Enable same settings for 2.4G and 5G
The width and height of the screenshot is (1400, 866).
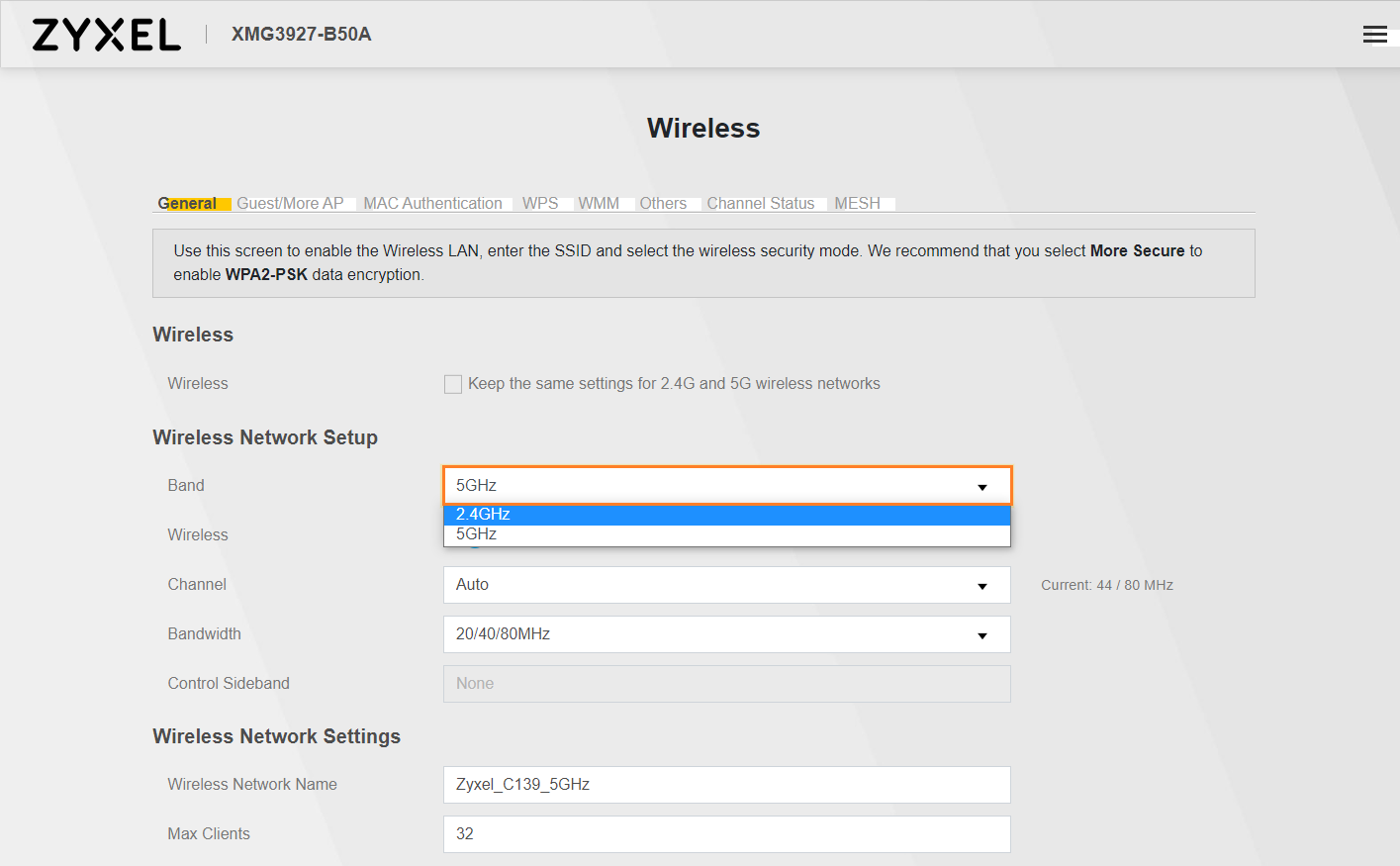click(453, 384)
